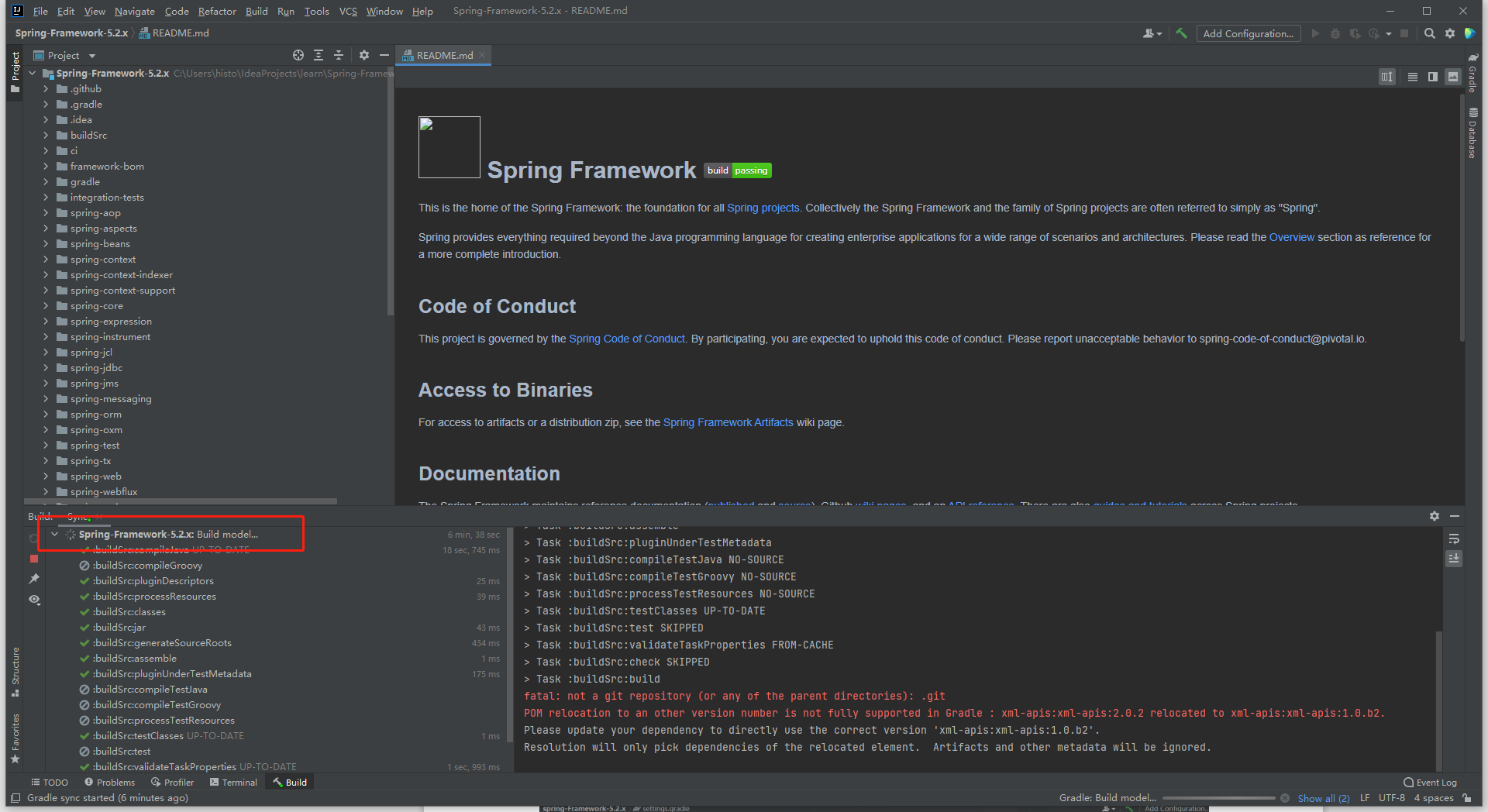Viewport: 1488px width, 812px height.
Task: Click the Add Configuration button
Action: click(1248, 33)
